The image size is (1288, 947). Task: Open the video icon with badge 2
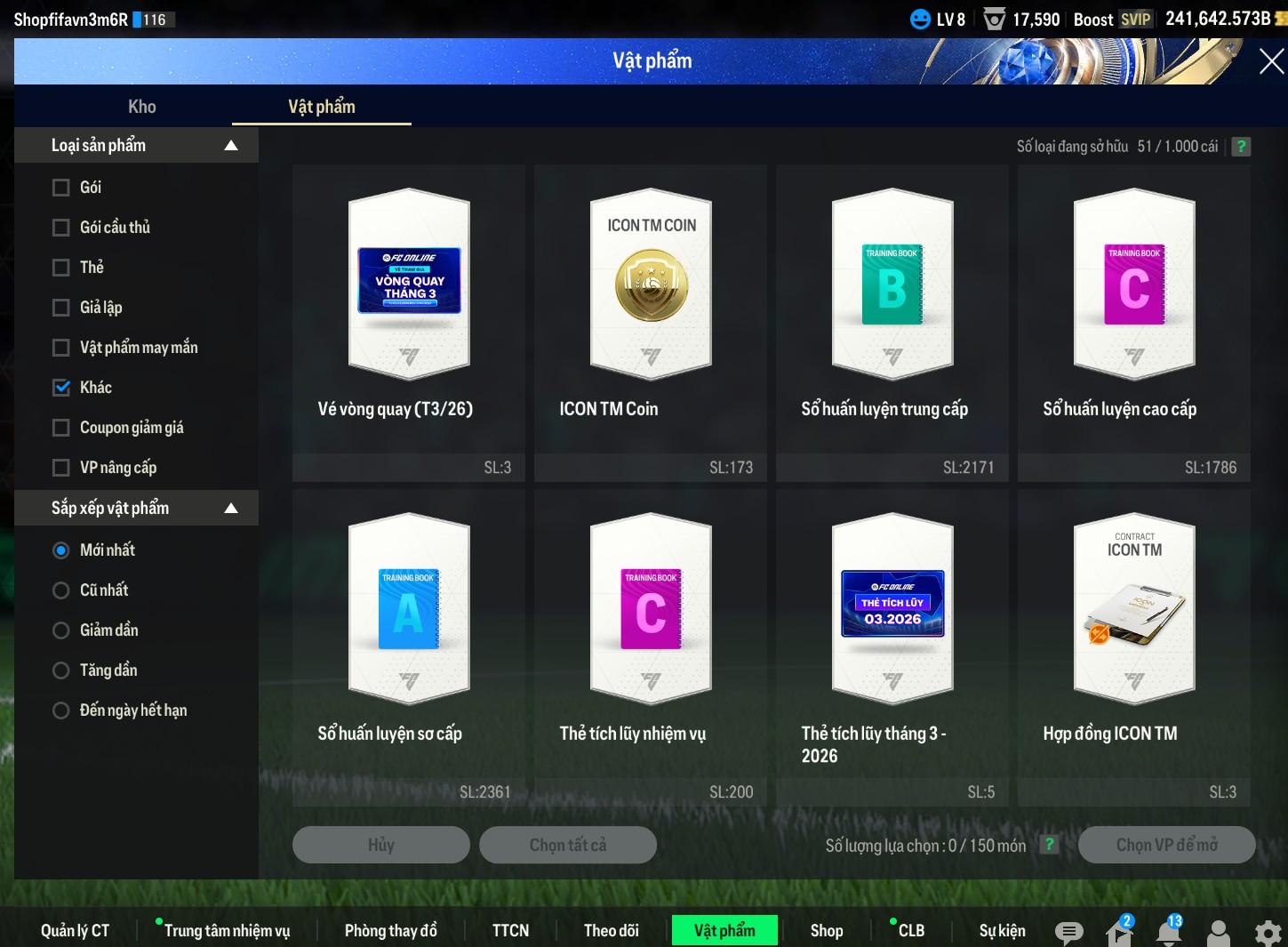(x=1118, y=931)
